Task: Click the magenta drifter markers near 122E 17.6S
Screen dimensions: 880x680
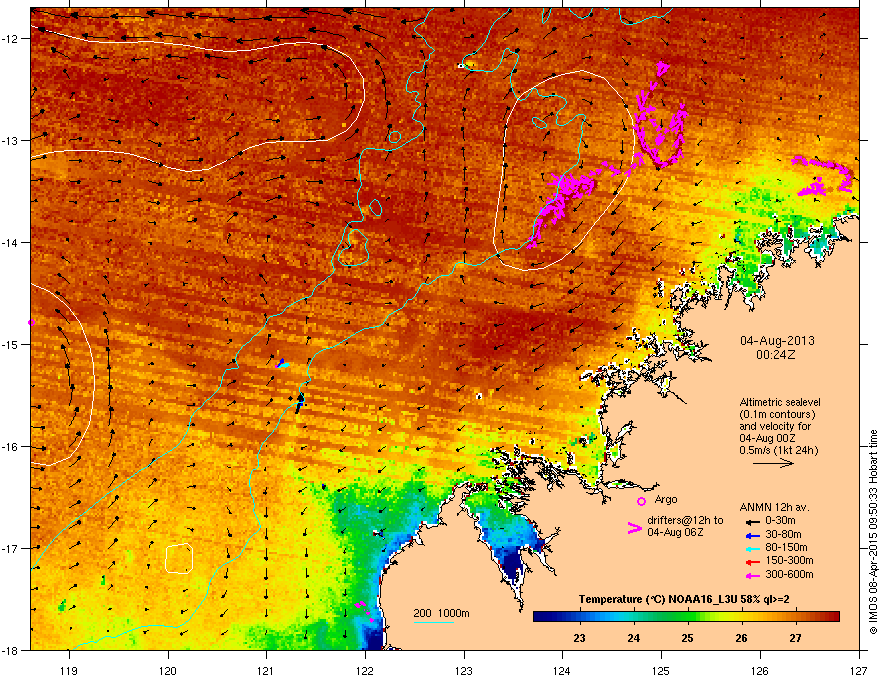Action: pyautogui.click(x=364, y=610)
